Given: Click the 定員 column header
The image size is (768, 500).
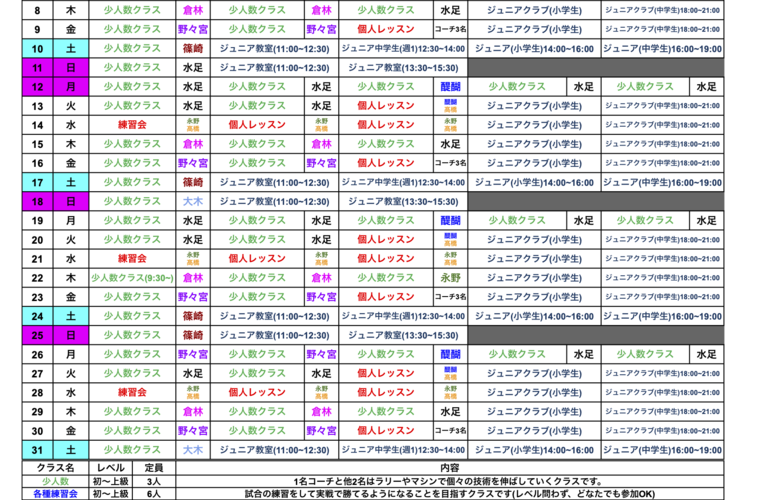Looking at the screenshot, I should click(x=154, y=467).
